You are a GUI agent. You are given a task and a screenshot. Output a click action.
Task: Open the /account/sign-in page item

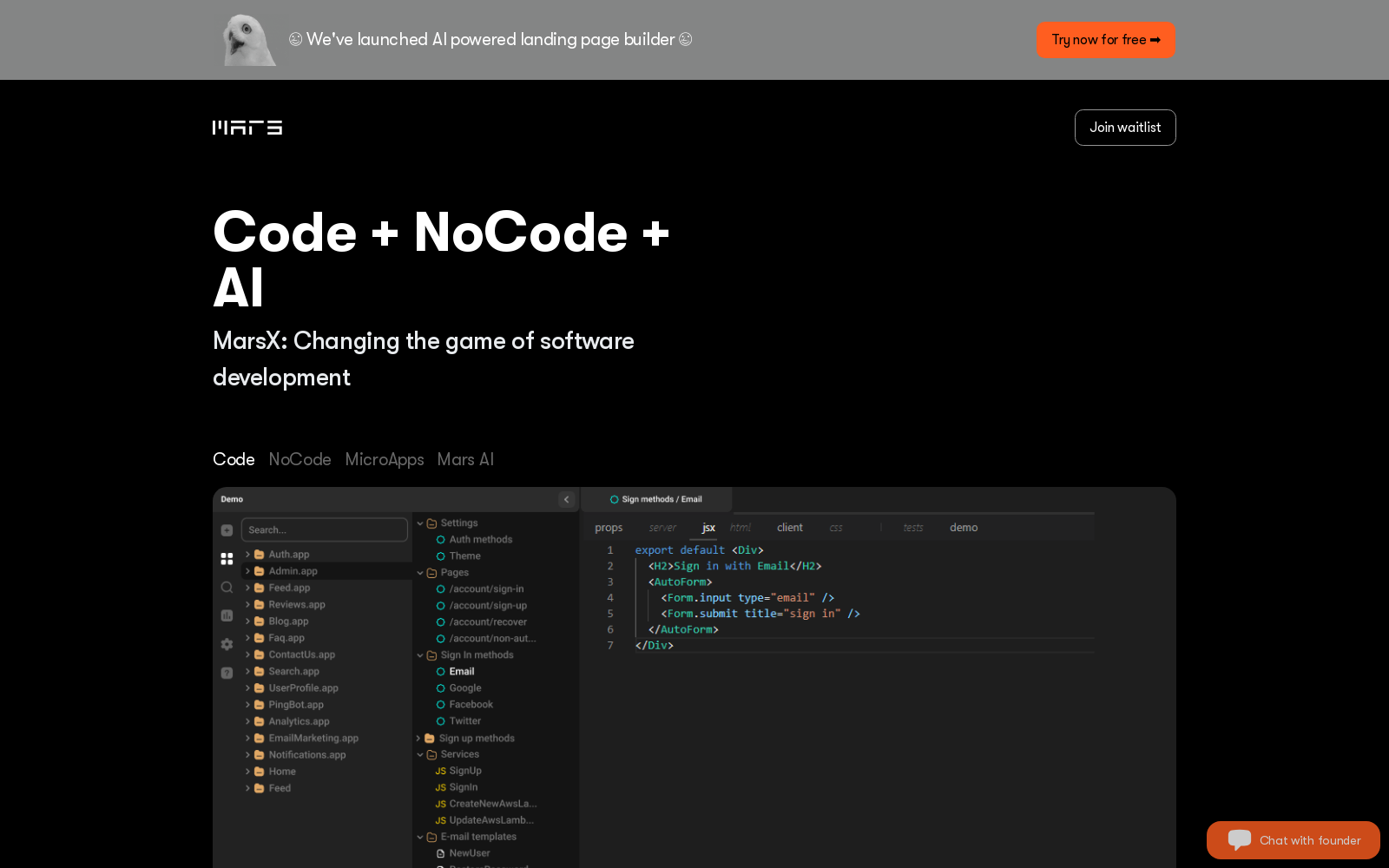pyautogui.click(x=487, y=589)
